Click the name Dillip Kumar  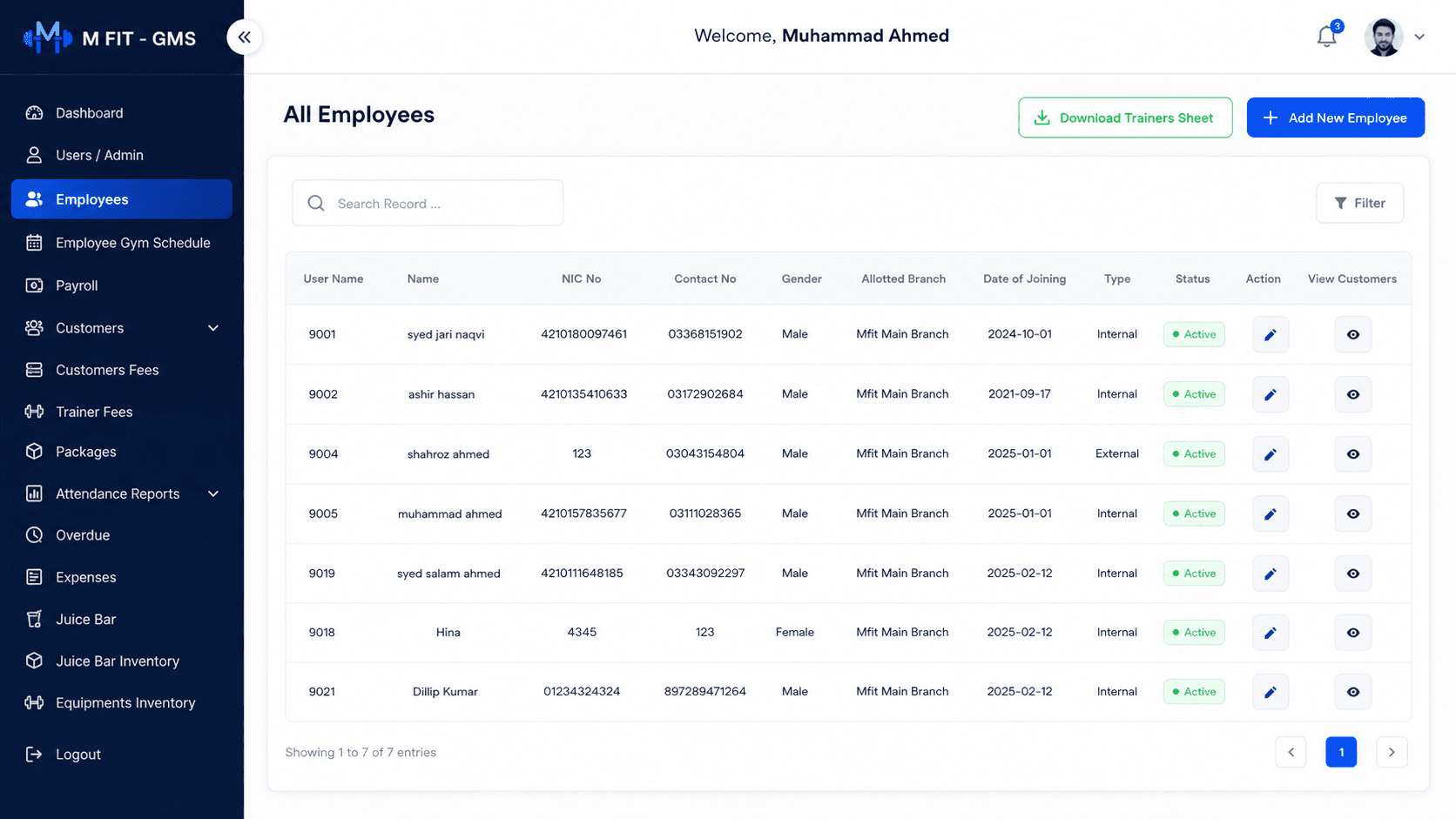[x=445, y=692]
